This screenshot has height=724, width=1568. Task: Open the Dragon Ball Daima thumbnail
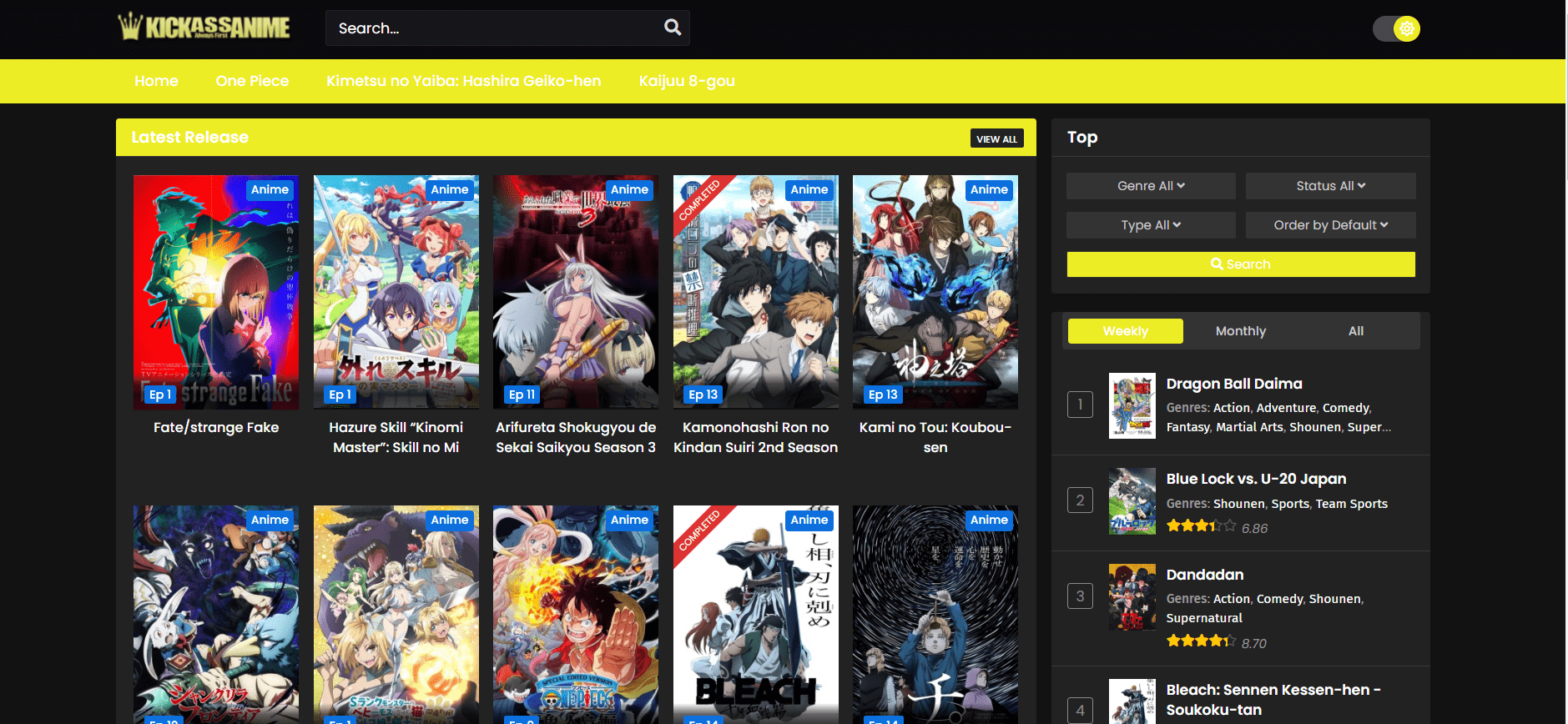click(1132, 405)
